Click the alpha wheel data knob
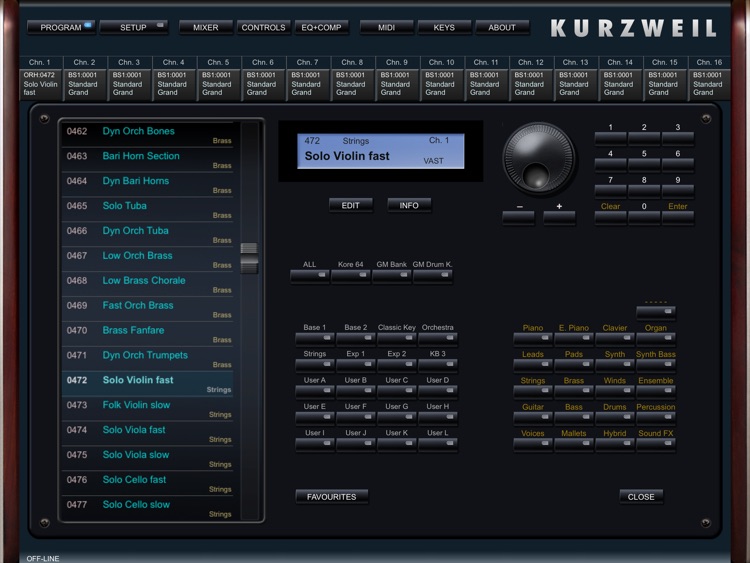750x563 pixels. click(x=539, y=159)
